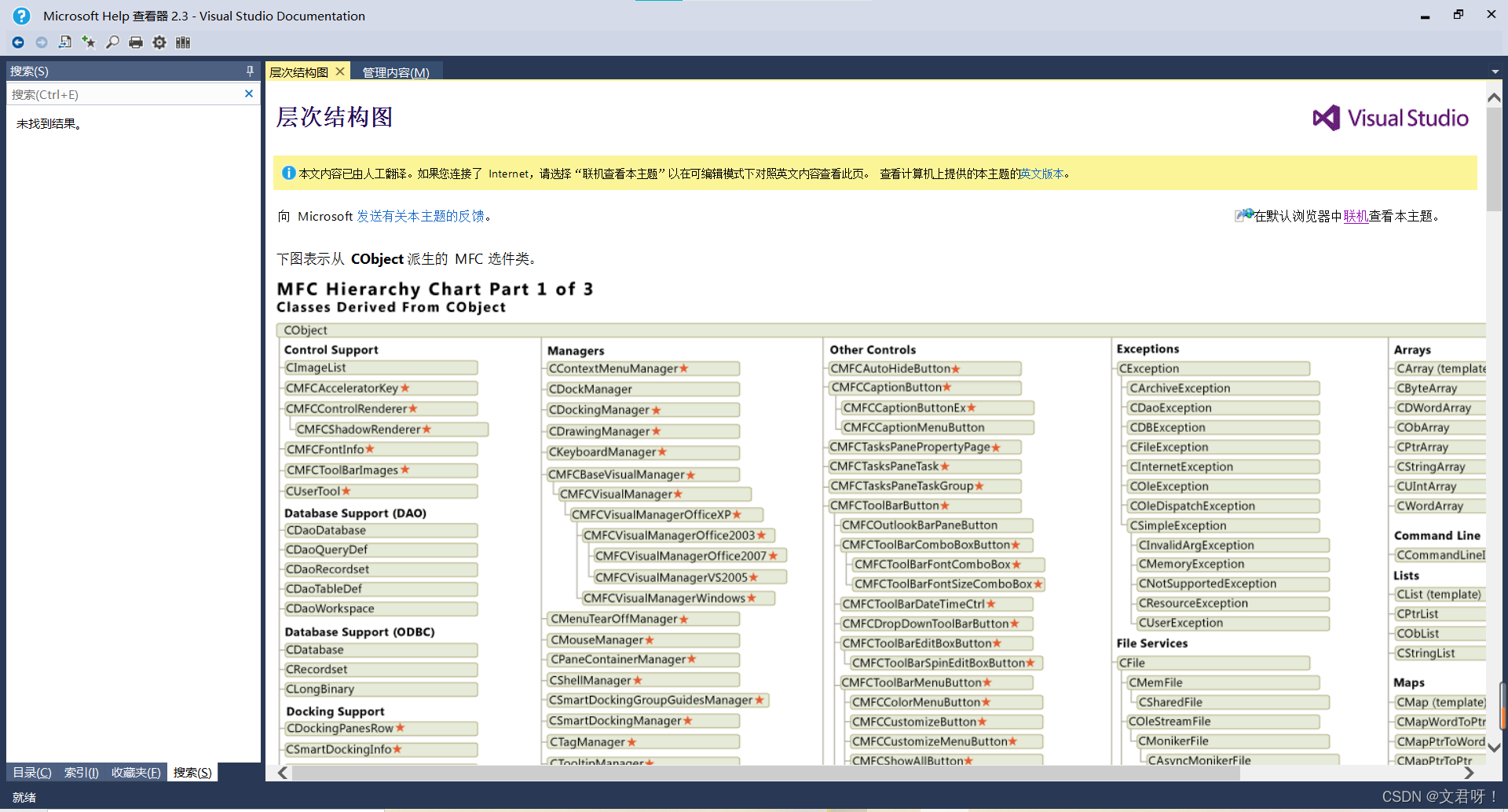
Task: Close the 层次结构图 tab
Action: coord(340,71)
